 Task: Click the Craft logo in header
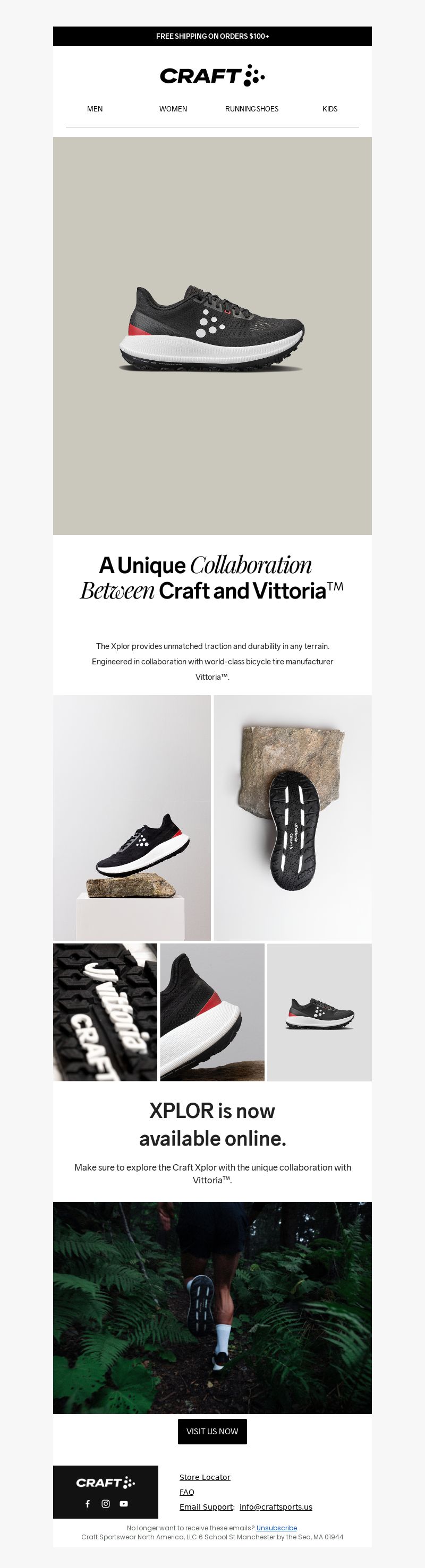212,75
